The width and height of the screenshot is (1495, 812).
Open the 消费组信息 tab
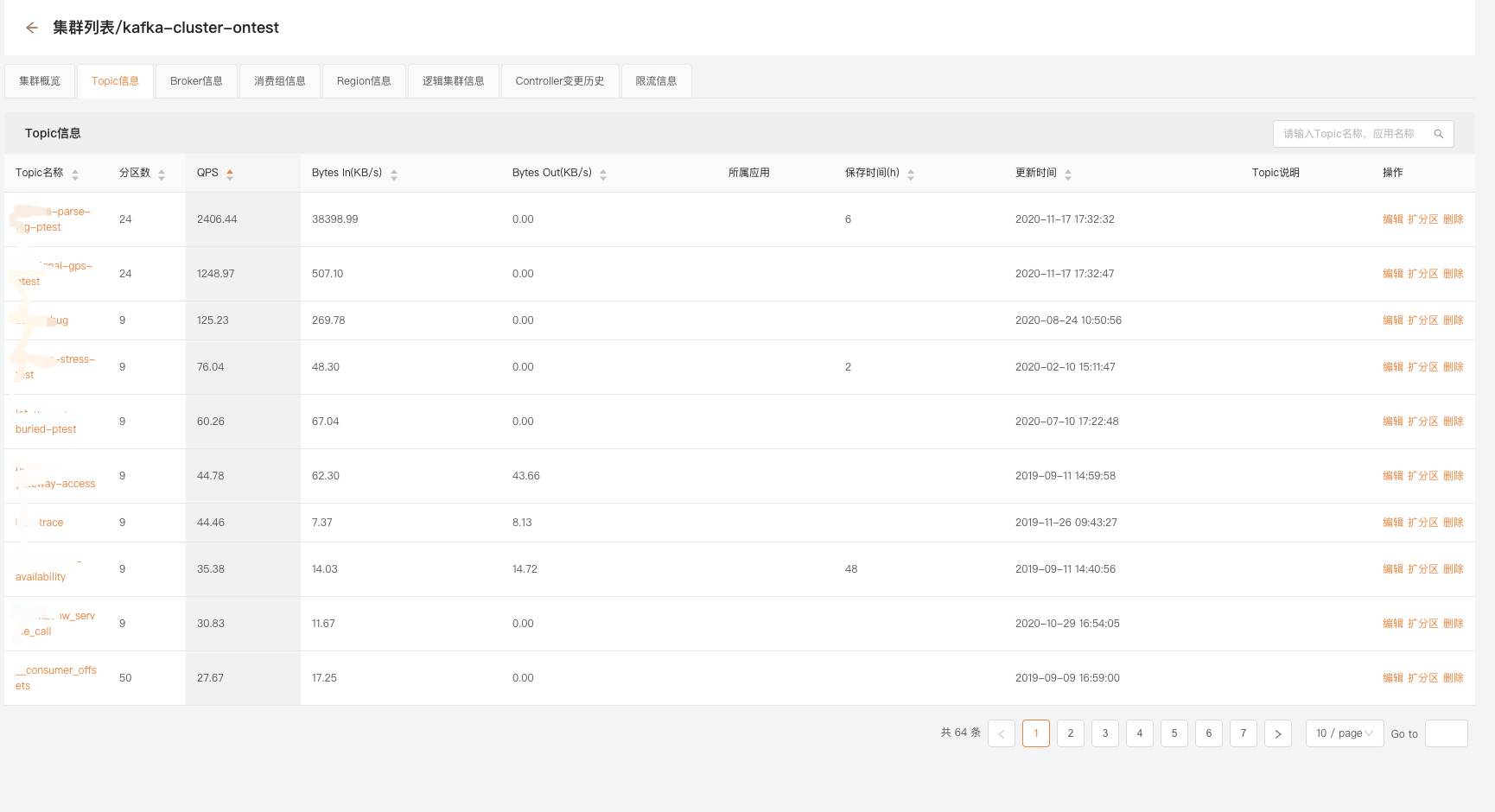point(280,81)
